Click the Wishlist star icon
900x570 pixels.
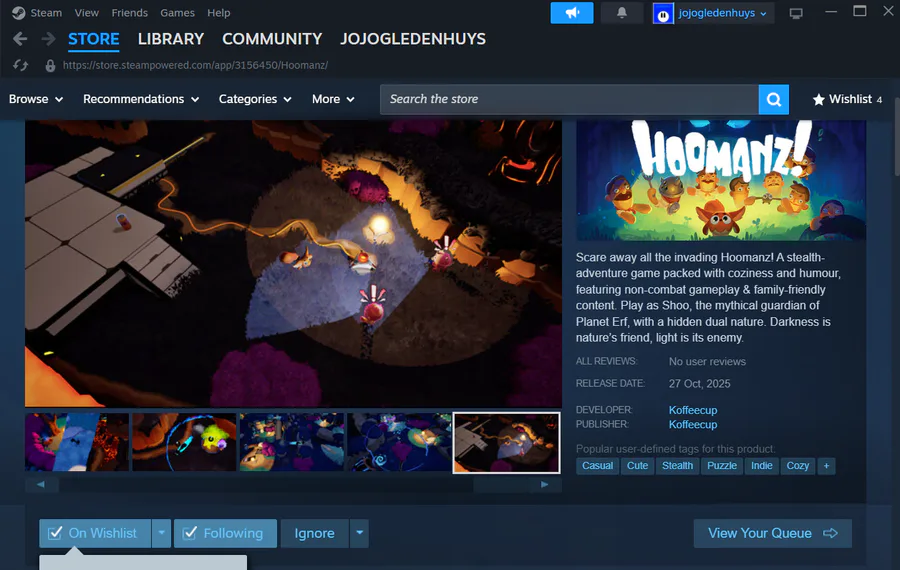click(818, 99)
